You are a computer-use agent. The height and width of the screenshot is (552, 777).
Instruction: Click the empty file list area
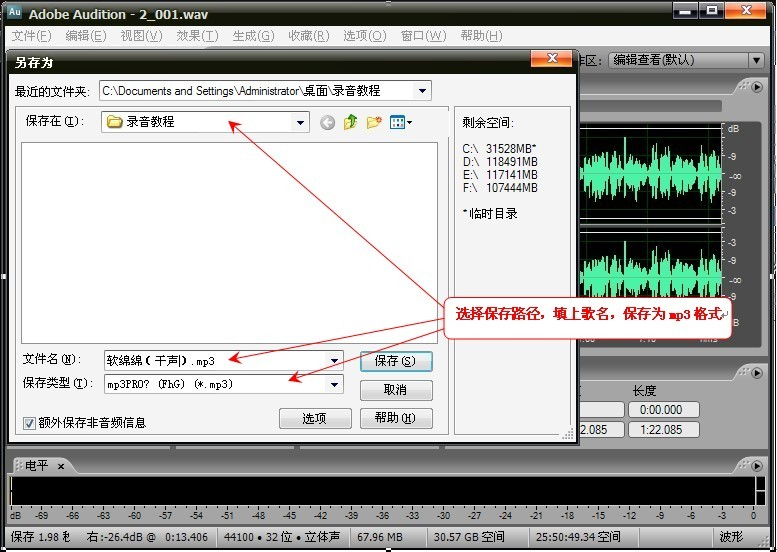229,243
